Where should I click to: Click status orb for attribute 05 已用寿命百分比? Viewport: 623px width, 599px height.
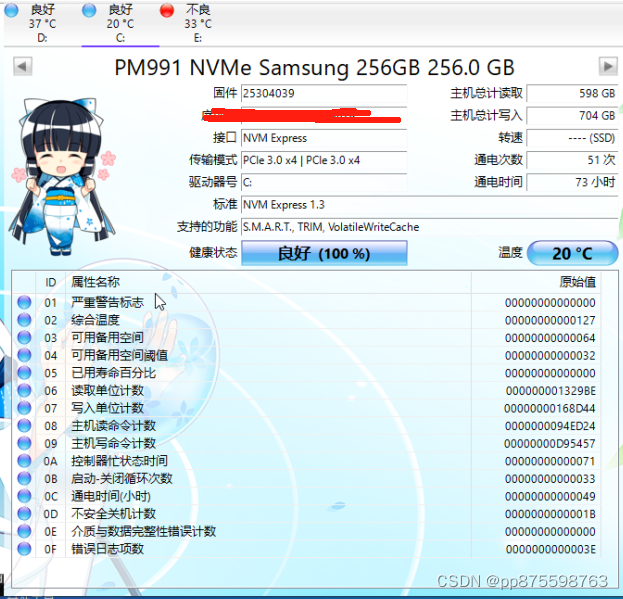coord(24,373)
